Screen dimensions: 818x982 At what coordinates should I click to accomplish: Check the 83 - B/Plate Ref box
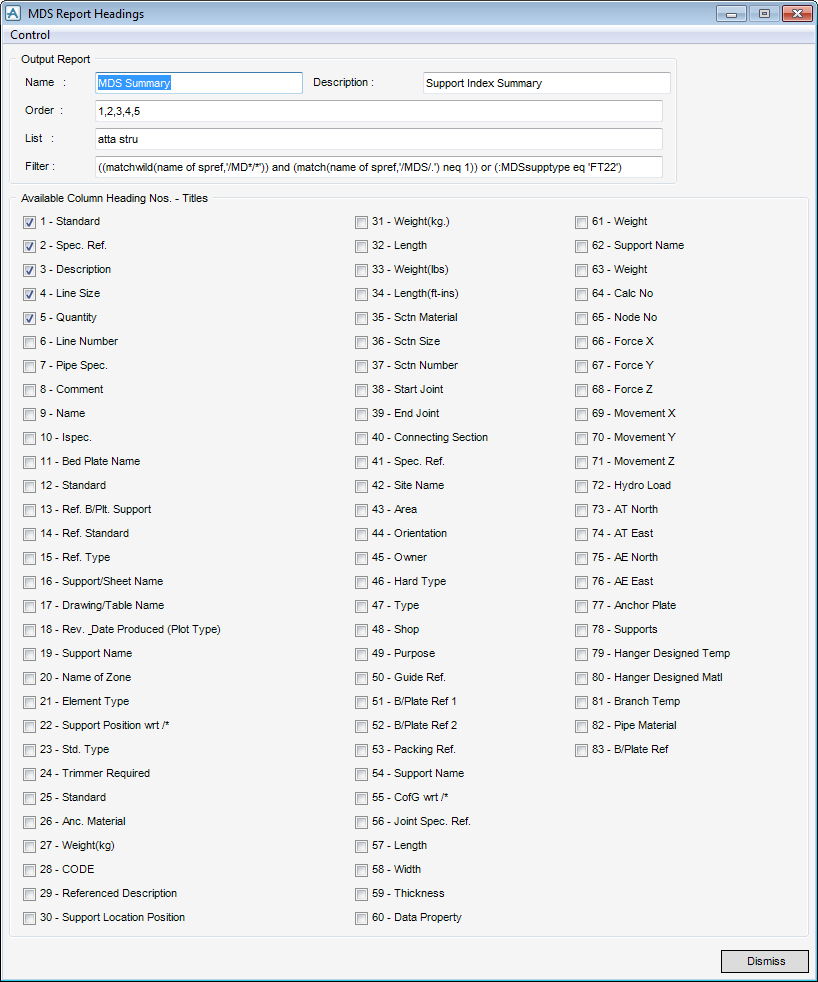pyautogui.click(x=581, y=750)
